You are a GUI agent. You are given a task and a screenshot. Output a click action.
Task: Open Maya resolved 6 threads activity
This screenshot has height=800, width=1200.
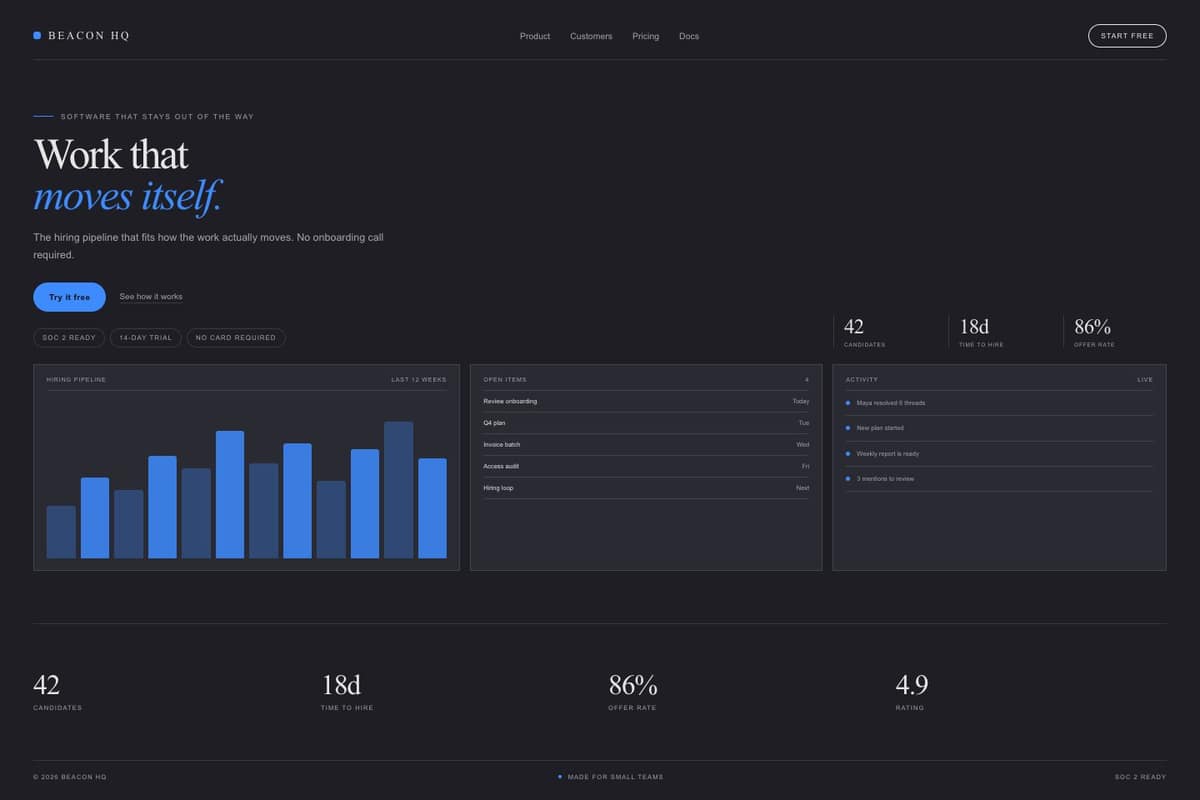(999, 403)
